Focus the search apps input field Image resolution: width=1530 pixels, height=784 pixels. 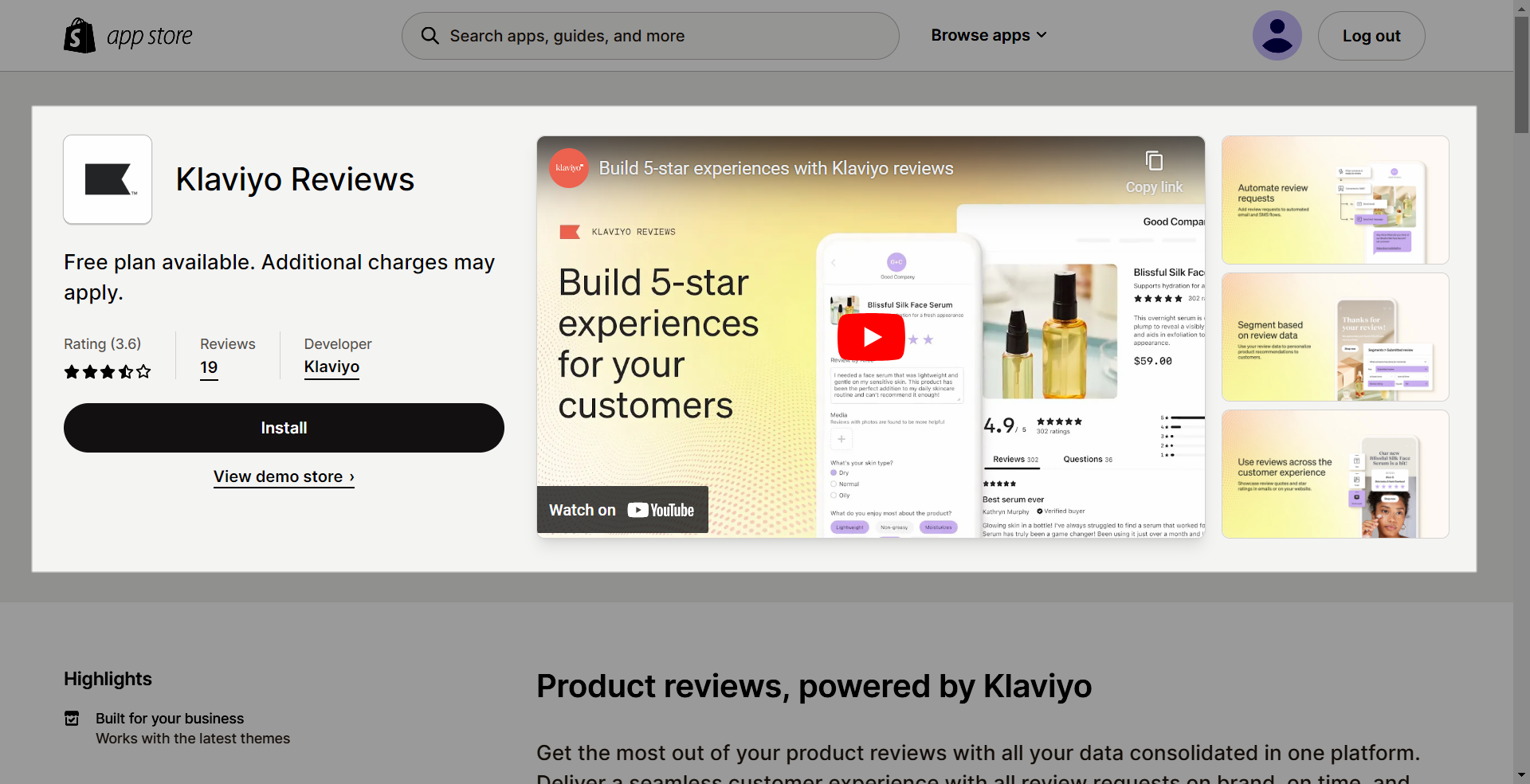(x=650, y=36)
